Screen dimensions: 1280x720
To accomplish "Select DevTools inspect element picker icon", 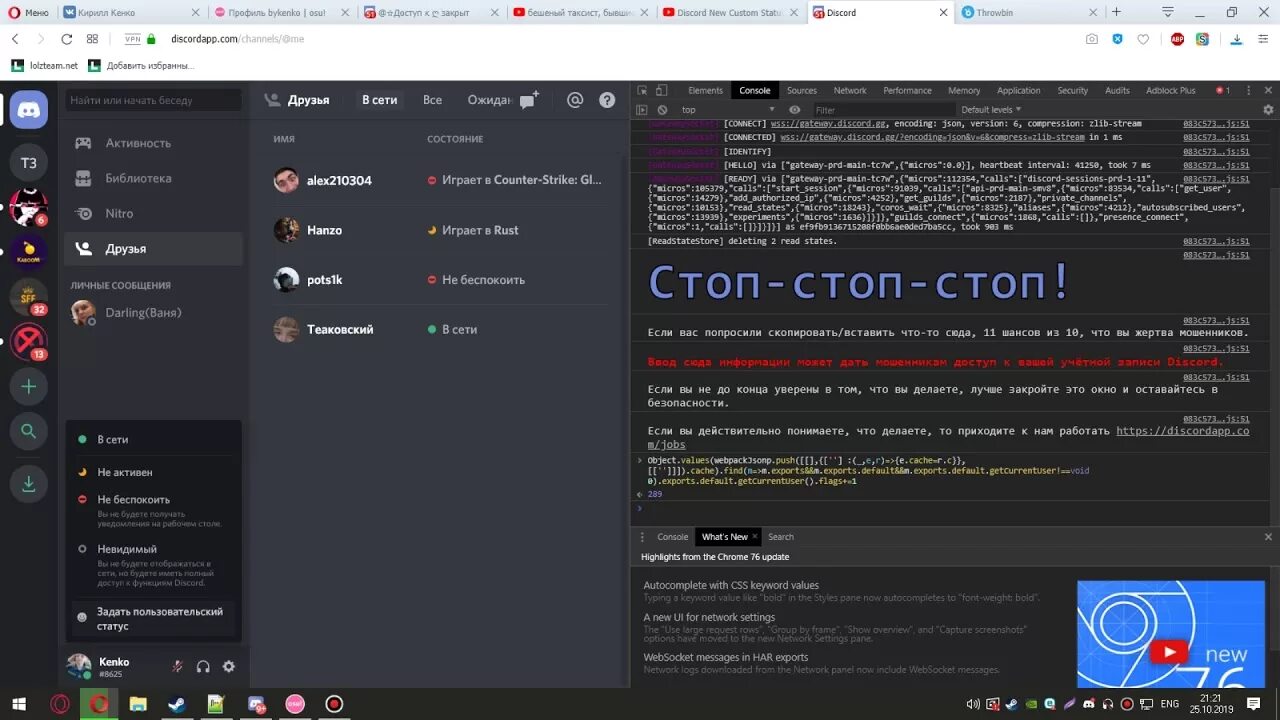I will point(642,90).
